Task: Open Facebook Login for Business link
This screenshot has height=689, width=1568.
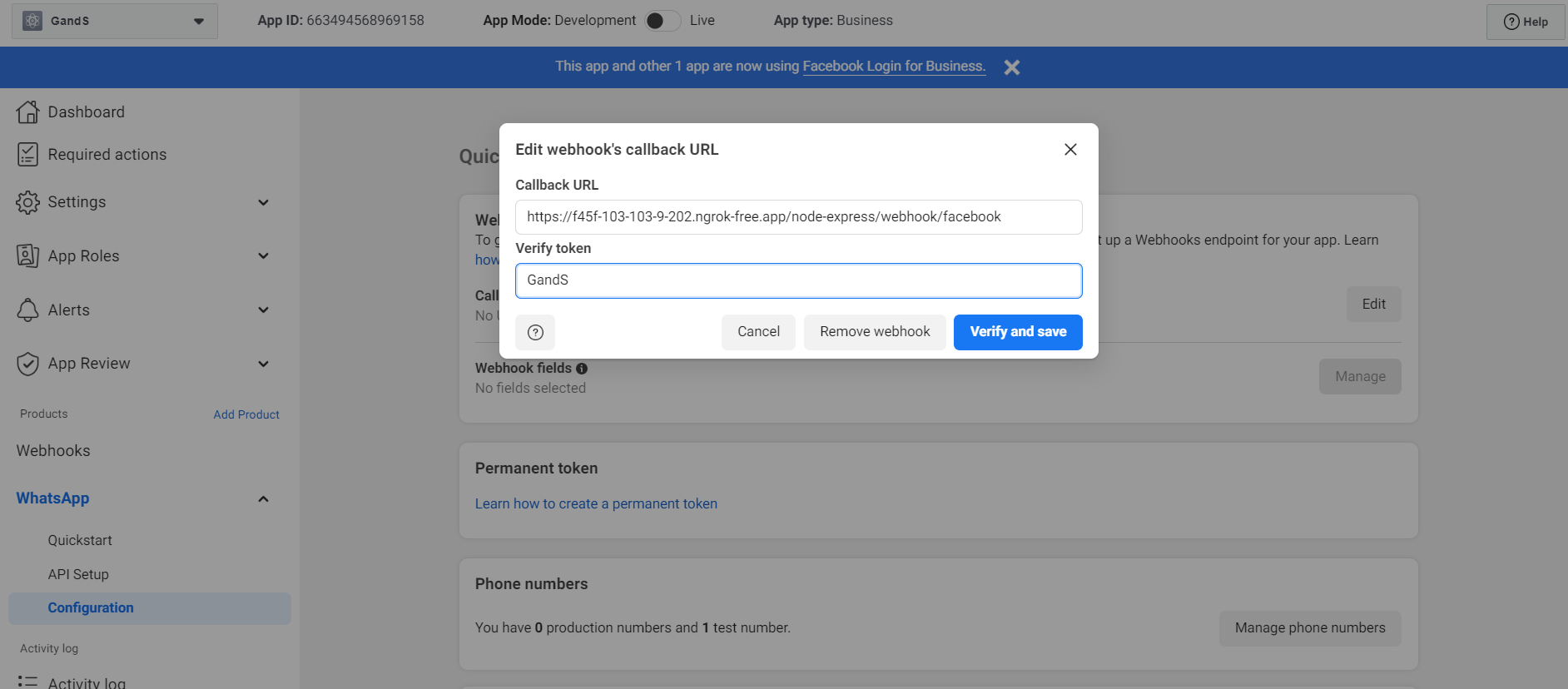Action: pyautogui.click(x=894, y=67)
